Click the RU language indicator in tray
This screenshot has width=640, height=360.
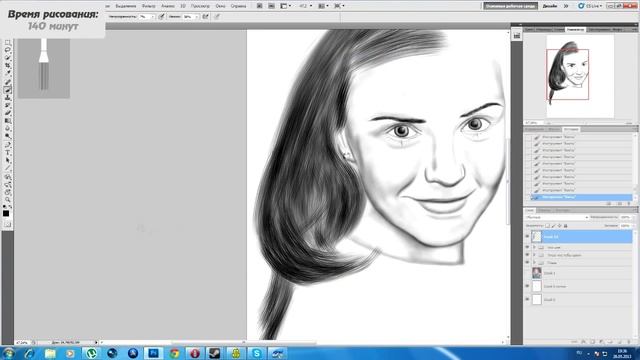579,353
